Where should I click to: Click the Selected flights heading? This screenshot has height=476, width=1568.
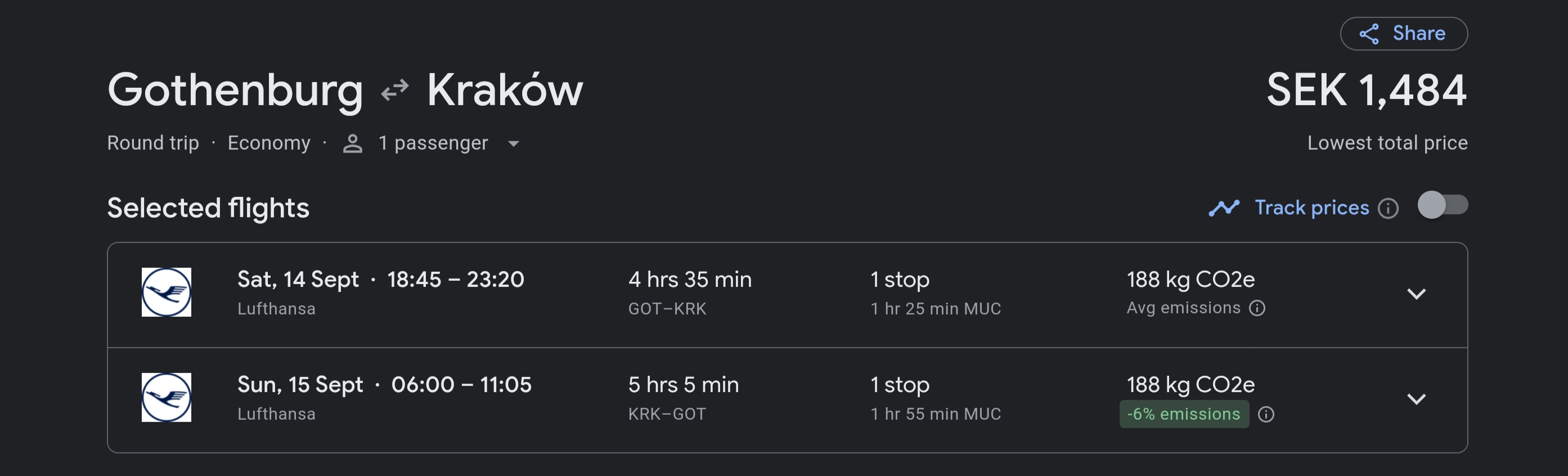point(208,208)
